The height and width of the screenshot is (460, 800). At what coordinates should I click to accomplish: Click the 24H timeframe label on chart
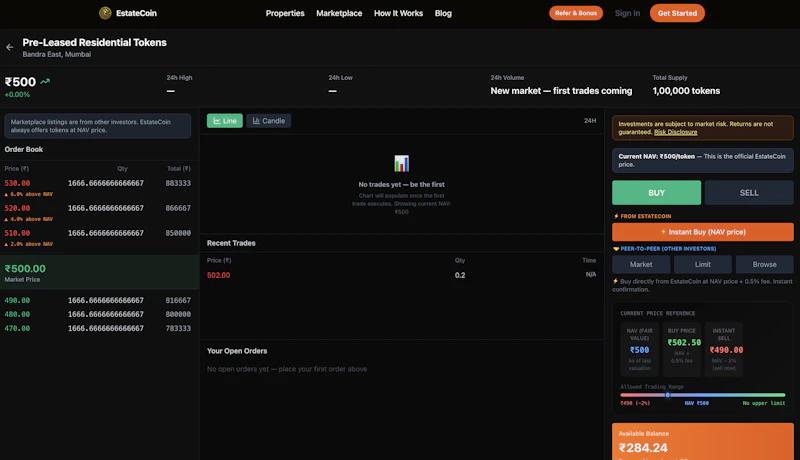point(590,121)
